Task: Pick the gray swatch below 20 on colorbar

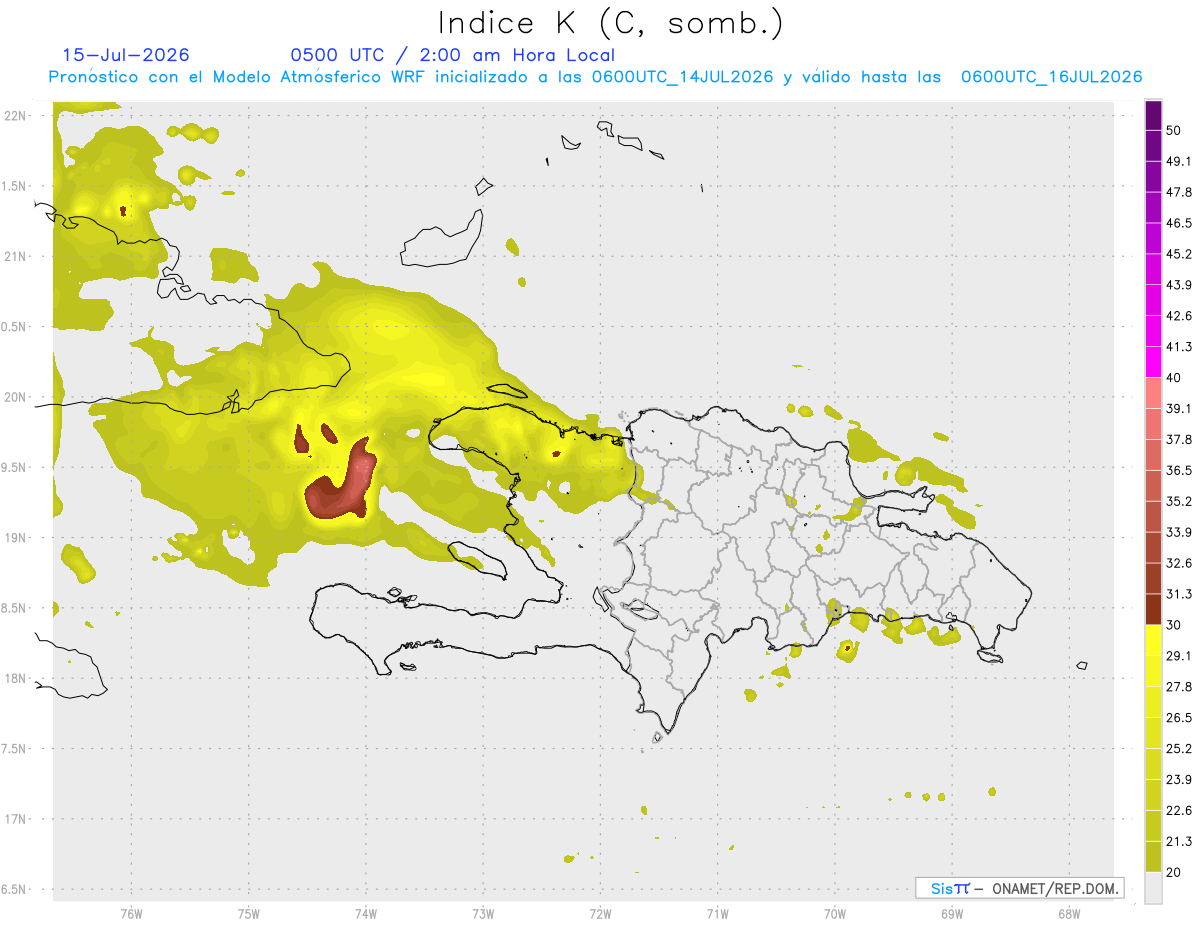Action: [1153, 888]
